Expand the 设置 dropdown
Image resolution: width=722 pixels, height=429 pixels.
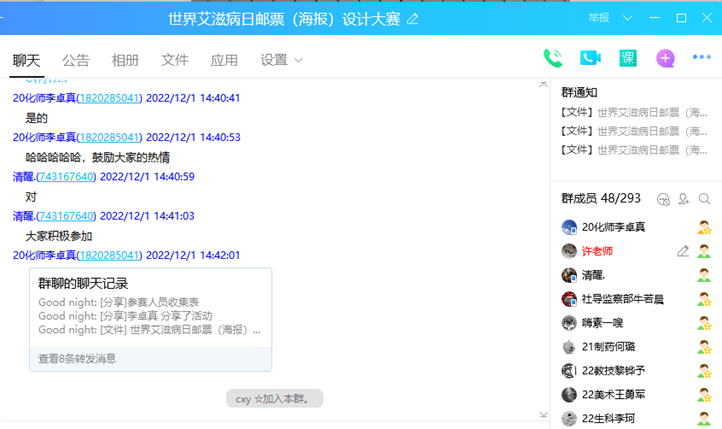(x=281, y=60)
